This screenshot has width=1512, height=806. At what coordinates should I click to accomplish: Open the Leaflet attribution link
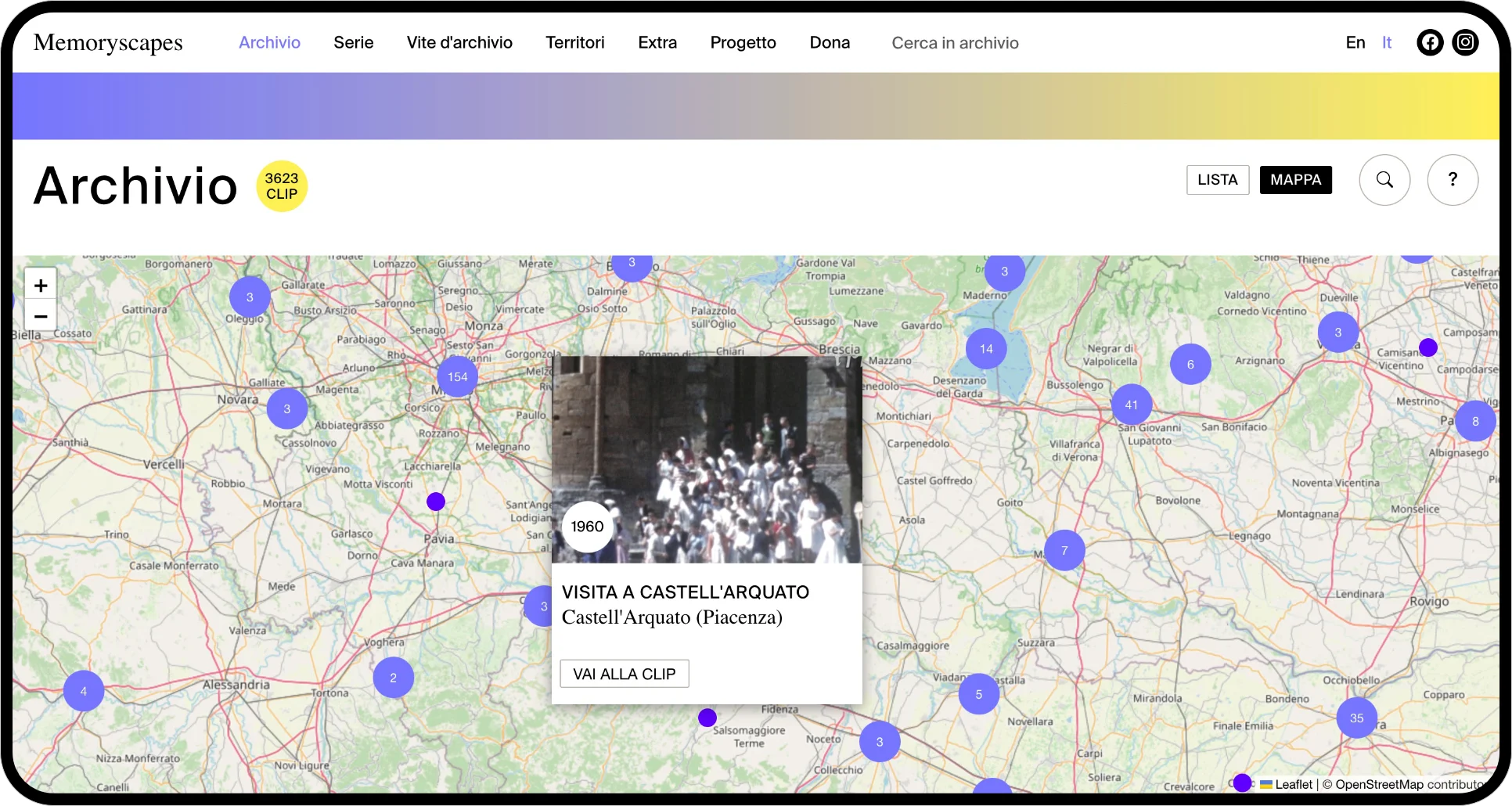[1293, 784]
